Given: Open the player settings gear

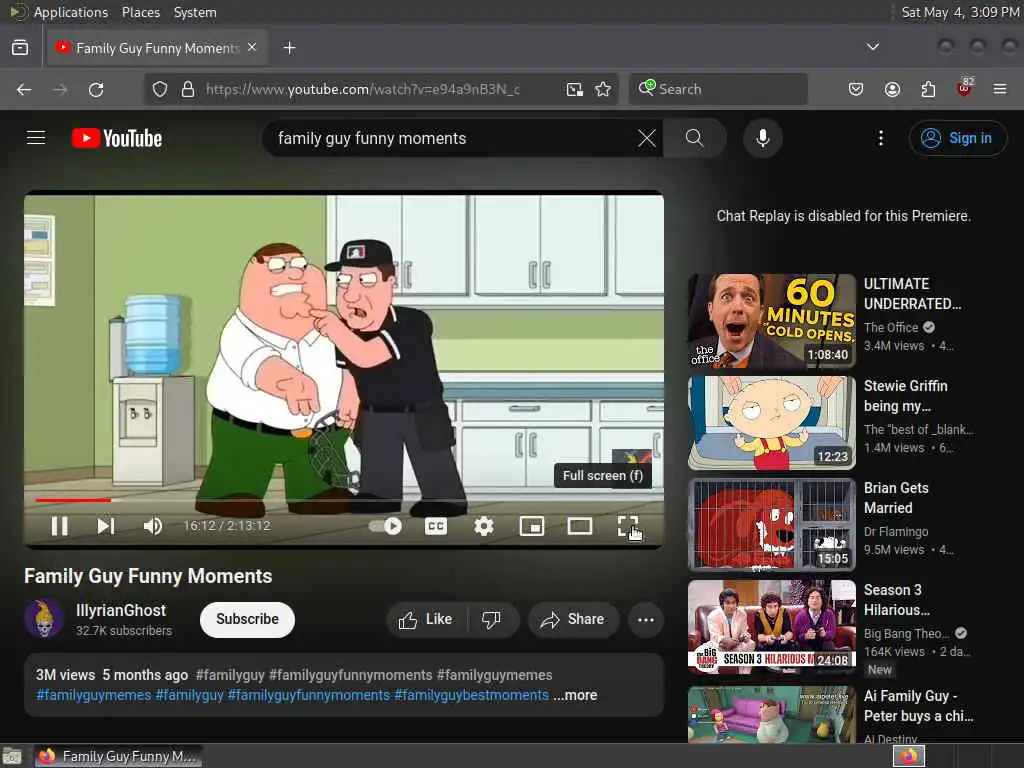Looking at the screenshot, I should (x=484, y=526).
